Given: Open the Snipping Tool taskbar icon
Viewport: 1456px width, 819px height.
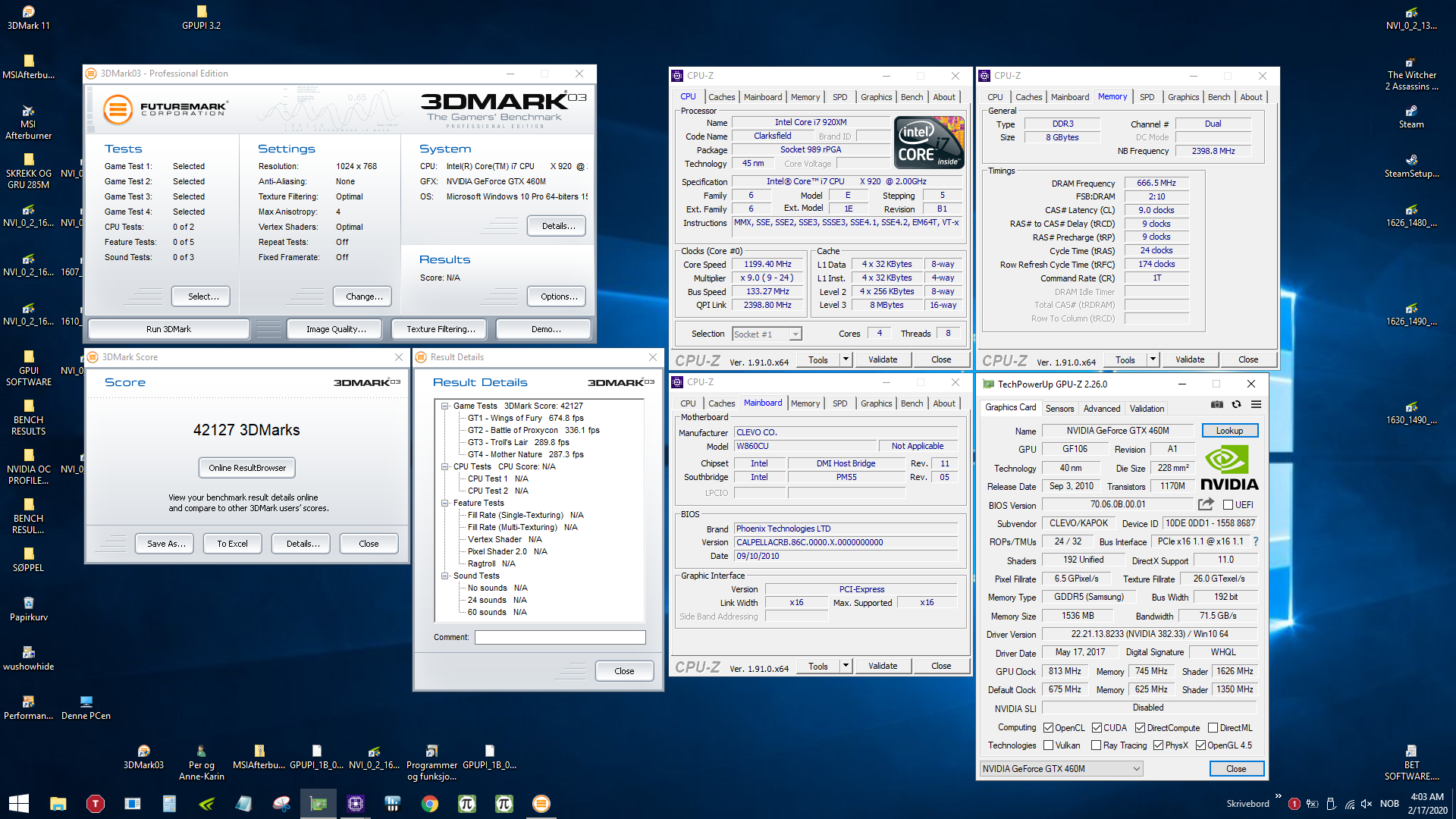Looking at the screenshot, I should pyautogui.click(x=281, y=804).
